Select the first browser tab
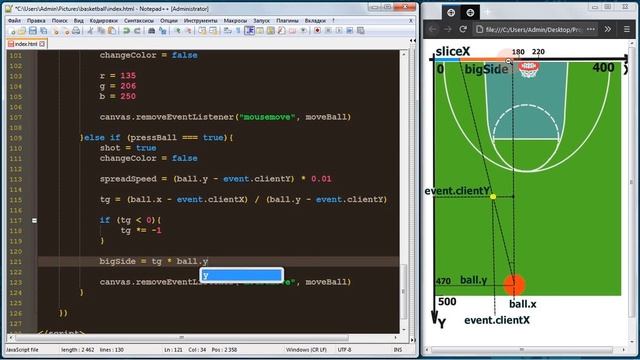The height and width of the screenshot is (360, 640). click(x=451, y=13)
